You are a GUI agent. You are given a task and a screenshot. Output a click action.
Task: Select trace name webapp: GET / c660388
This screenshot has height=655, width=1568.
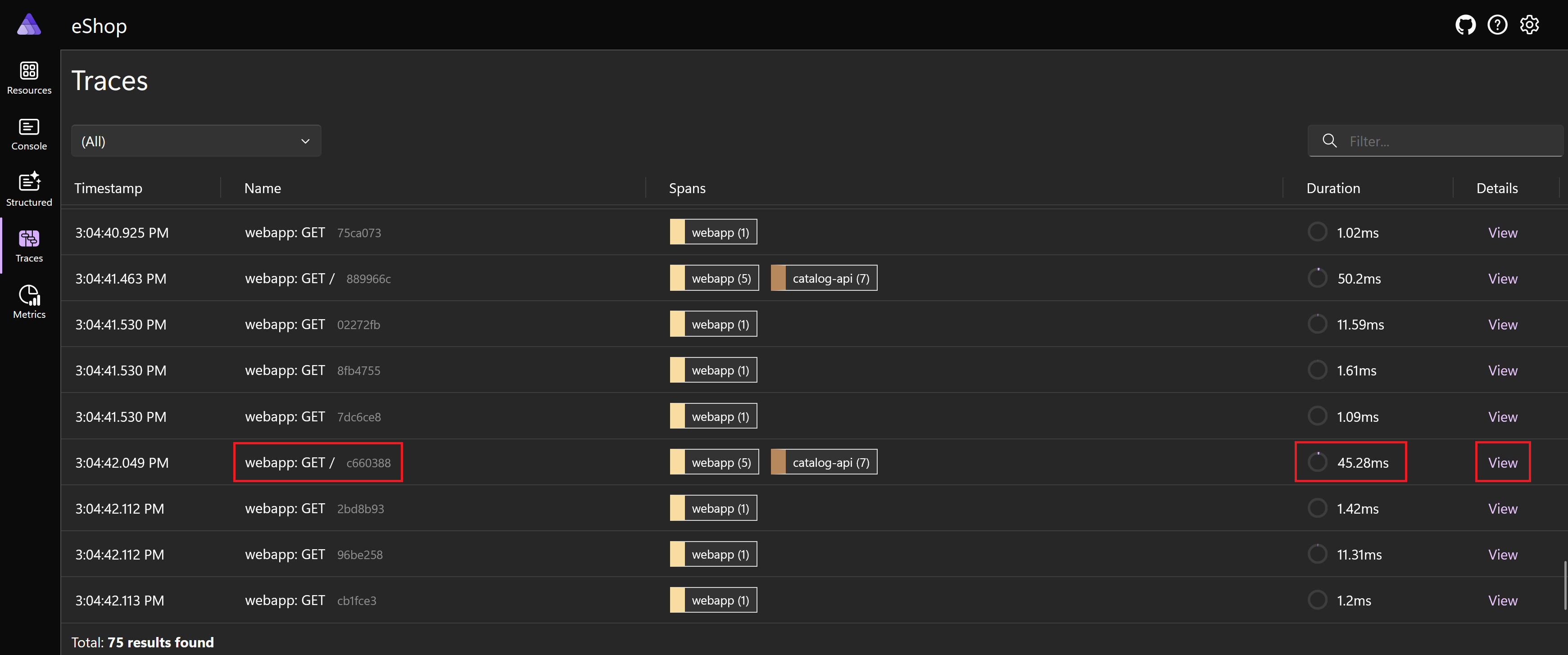tap(318, 463)
